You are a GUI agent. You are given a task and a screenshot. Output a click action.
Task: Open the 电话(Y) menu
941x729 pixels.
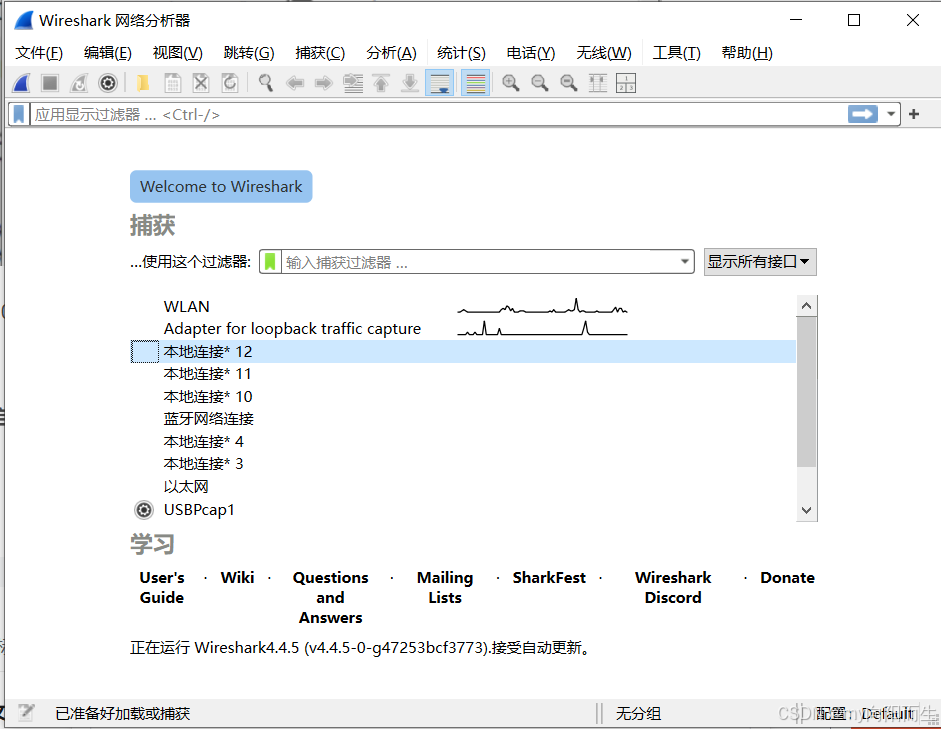(531, 53)
